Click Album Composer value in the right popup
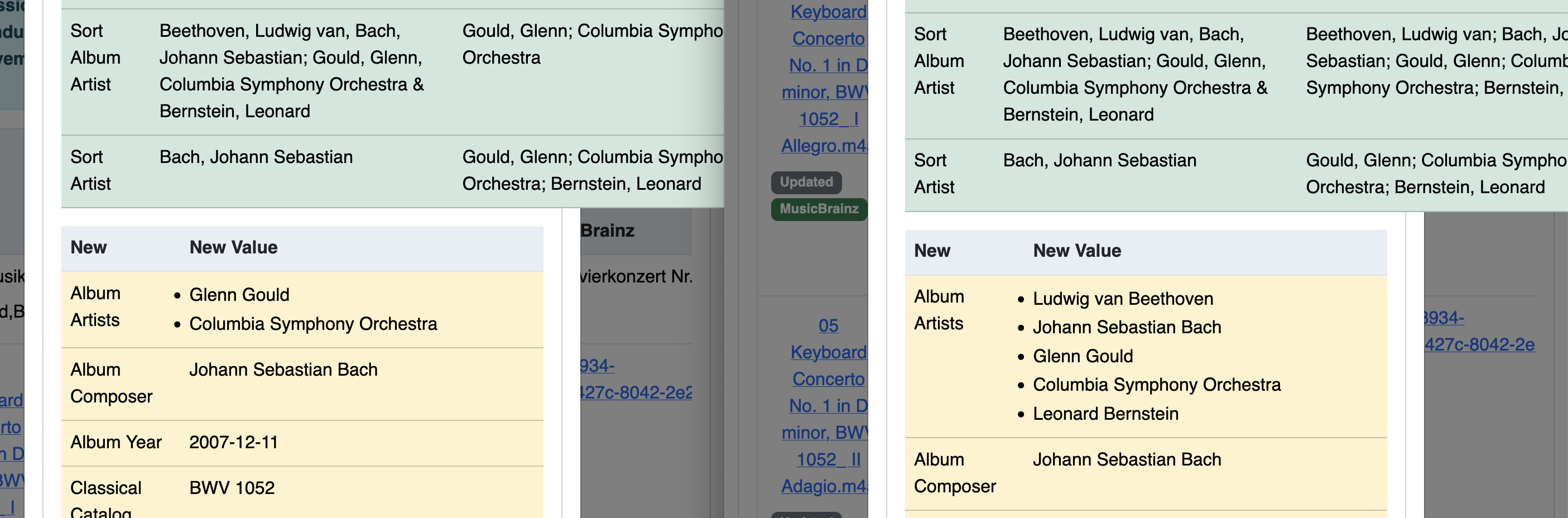Viewport: 1568px width, 518px height. (1127, 459)
